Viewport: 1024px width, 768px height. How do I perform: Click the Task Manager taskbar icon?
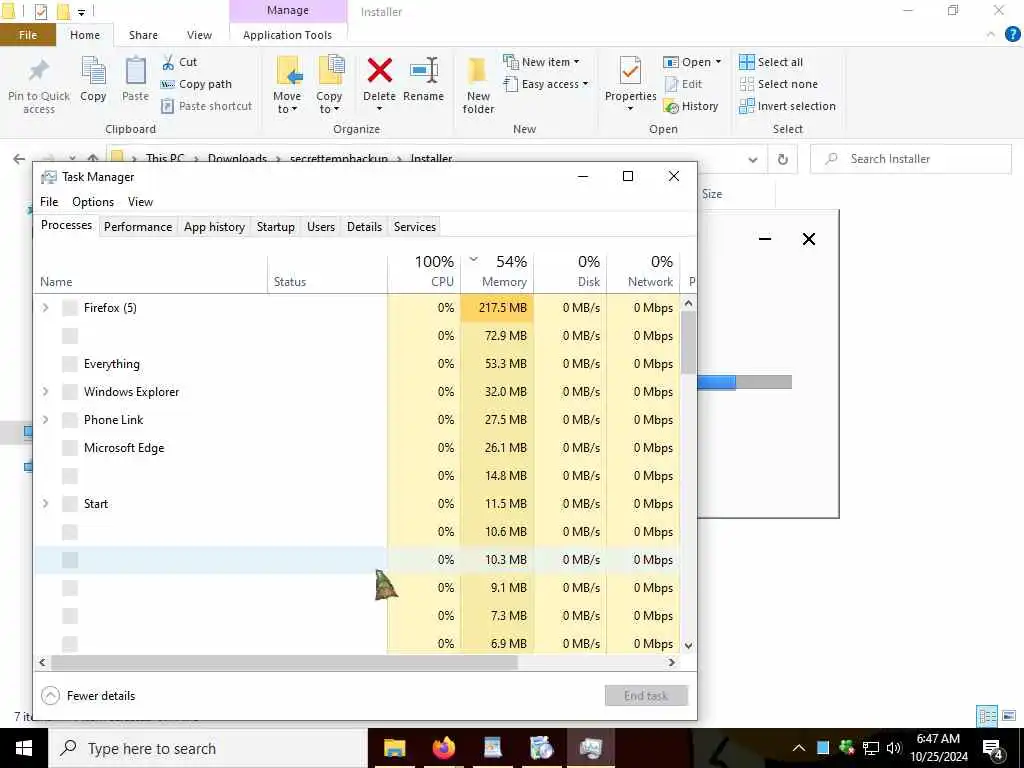point(590,748)
